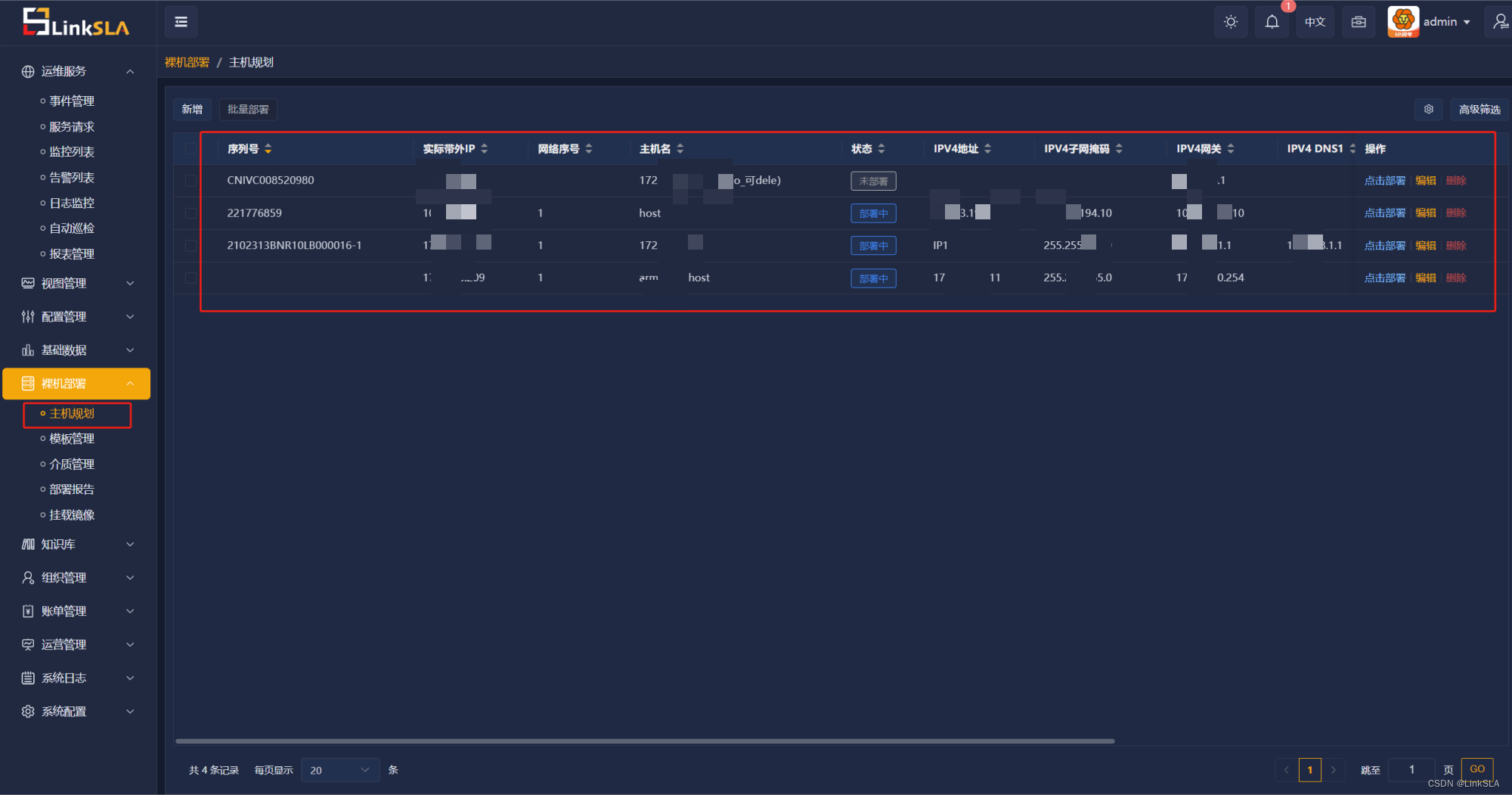
Task: Open notifications bell
Action: 1272,22
